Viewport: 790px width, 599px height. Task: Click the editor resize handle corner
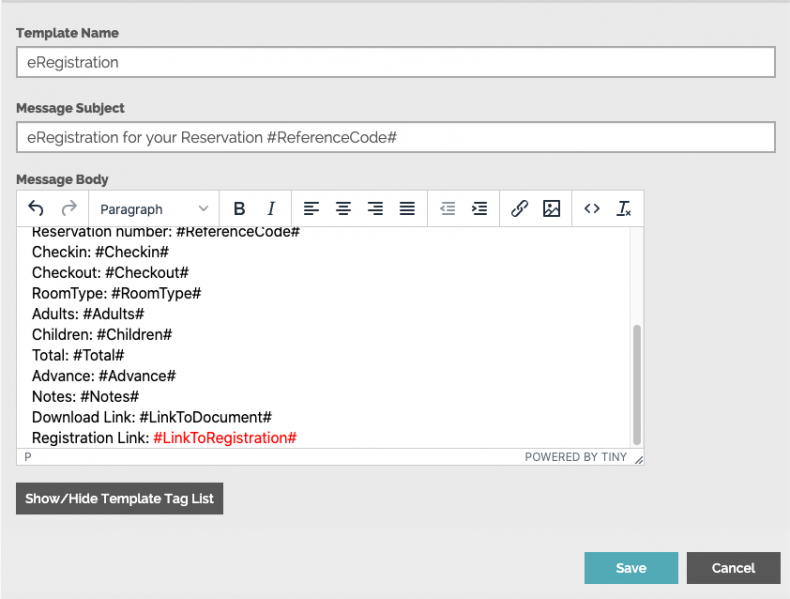coord(638,459)
